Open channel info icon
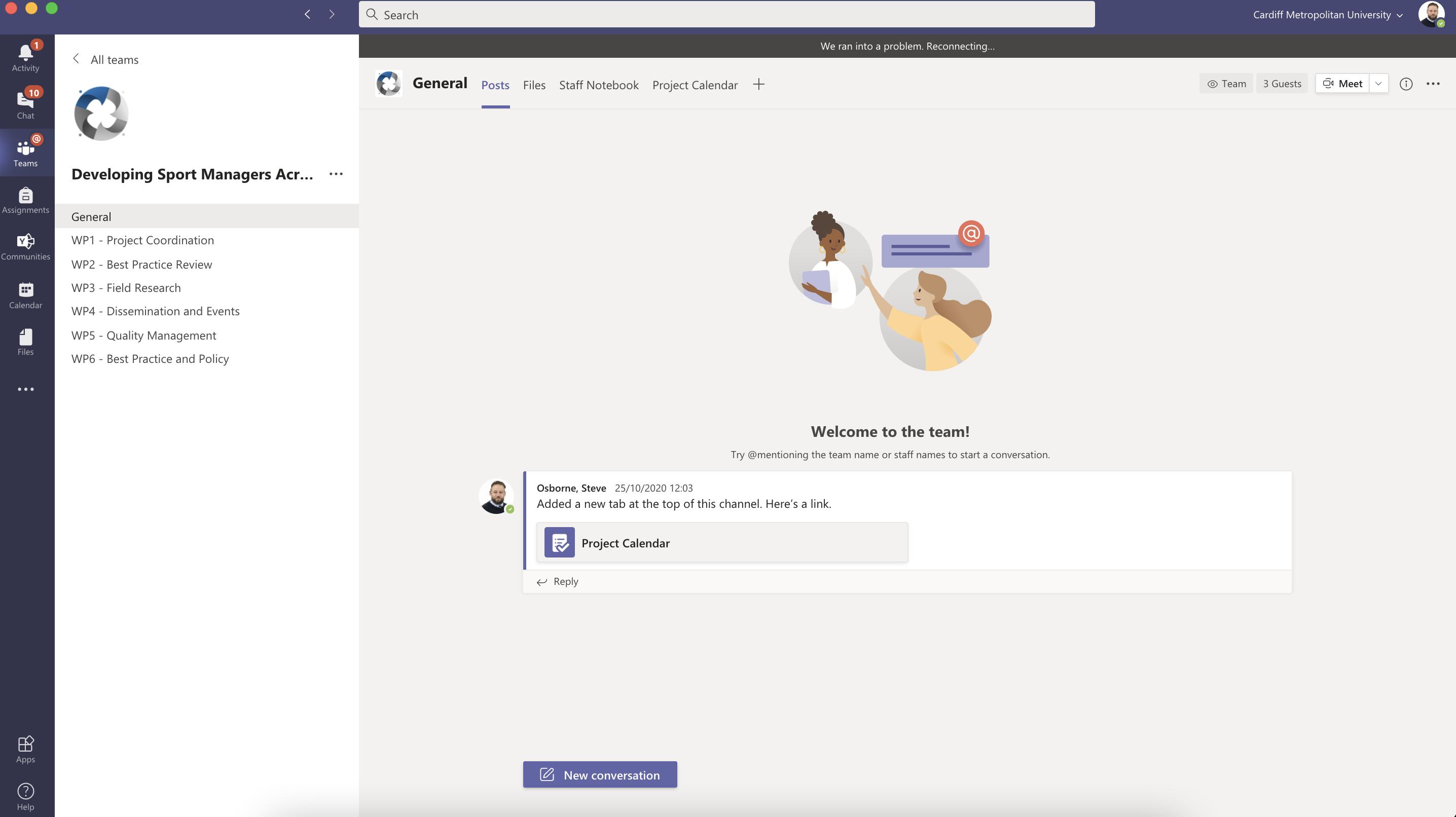The width and height of the screenshot is (1456, 817). [1406, 84]
